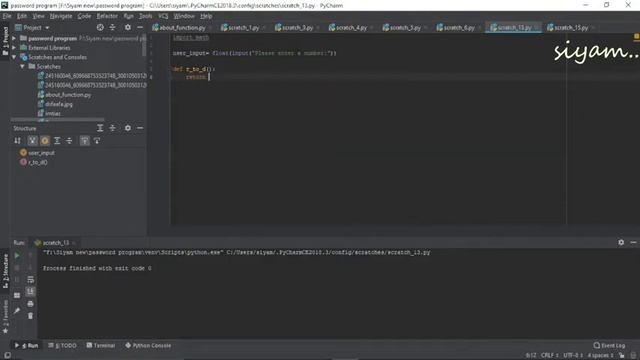This screenshot has height=360, width=640.
Task: Pin the Run tab with the pin icon
Action: tap(17, 311)
